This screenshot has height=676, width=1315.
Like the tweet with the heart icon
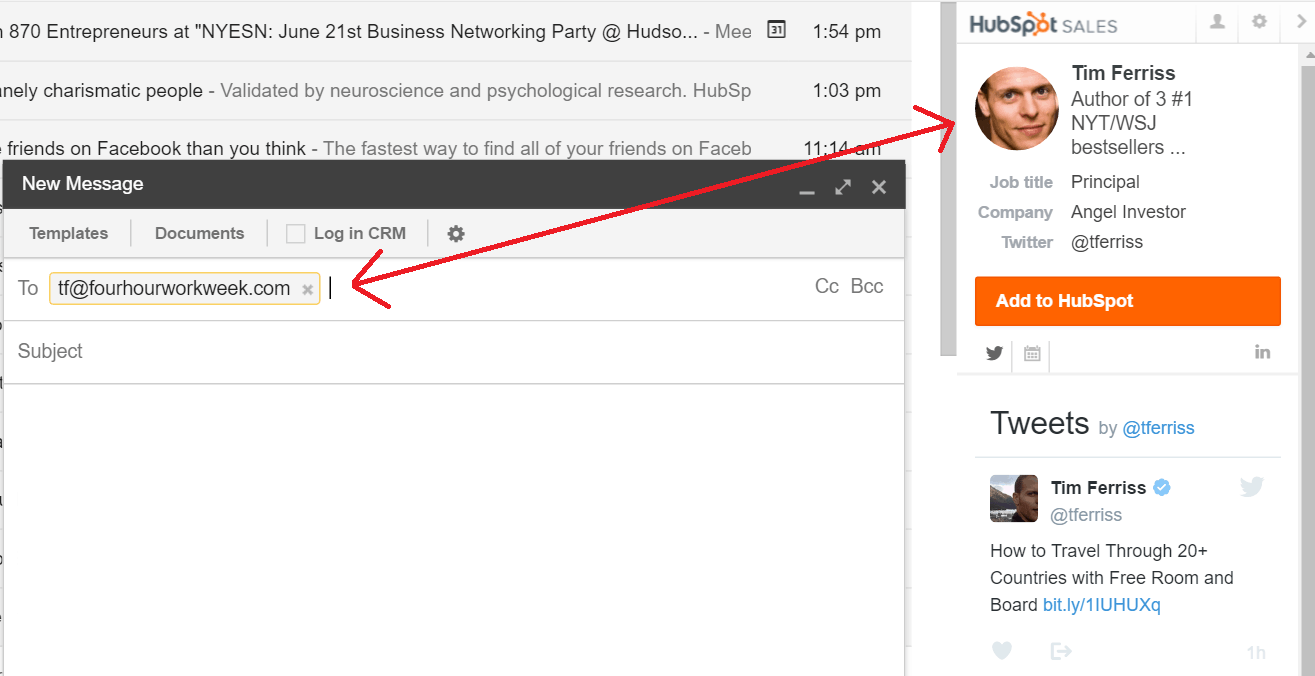[1002, 651]
